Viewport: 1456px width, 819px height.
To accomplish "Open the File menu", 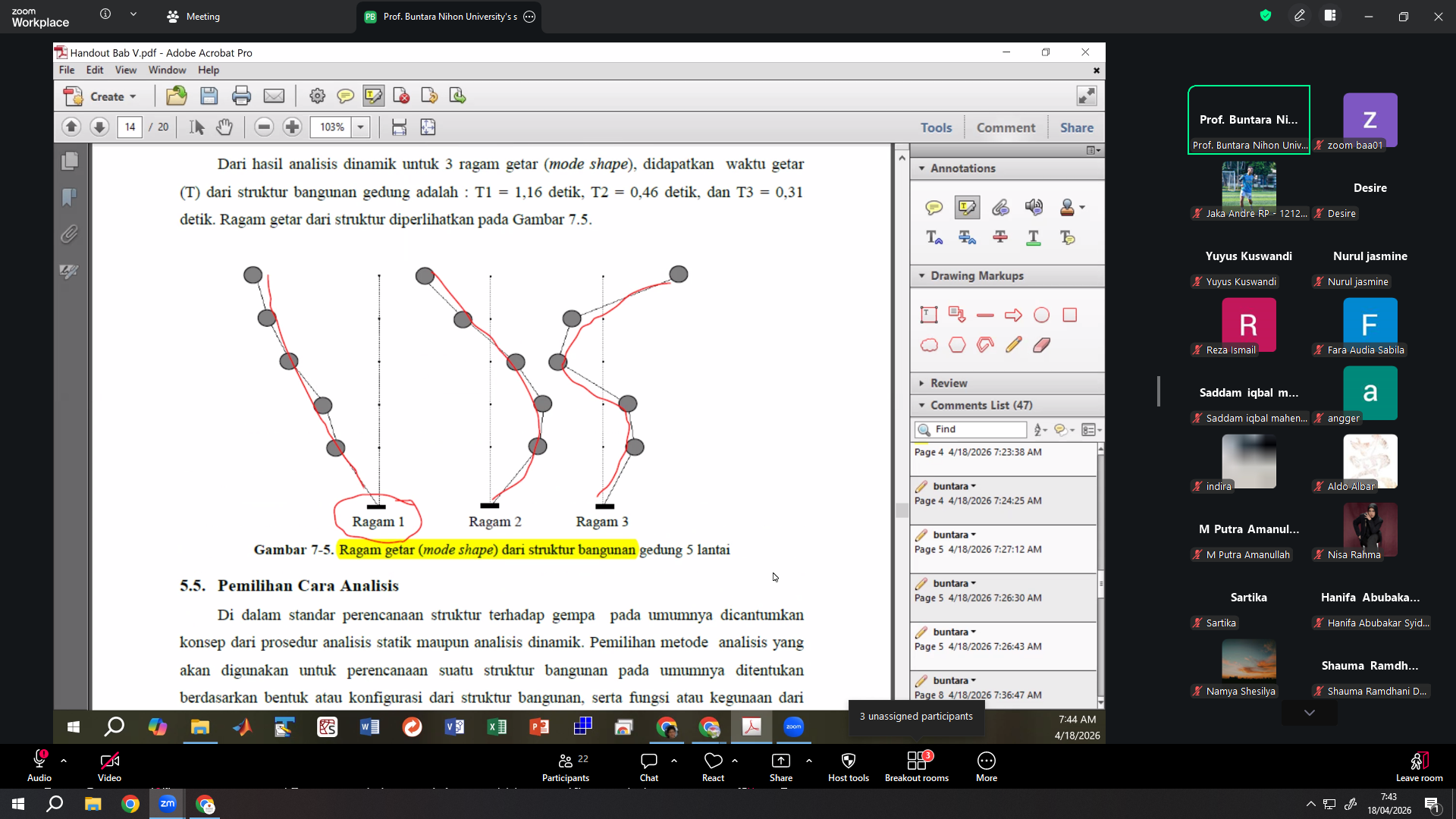I will click(x=67, y=70).
